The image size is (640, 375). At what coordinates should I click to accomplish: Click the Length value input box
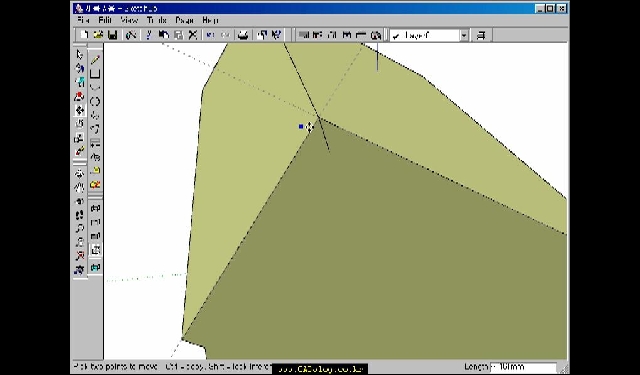pos(523,366)
